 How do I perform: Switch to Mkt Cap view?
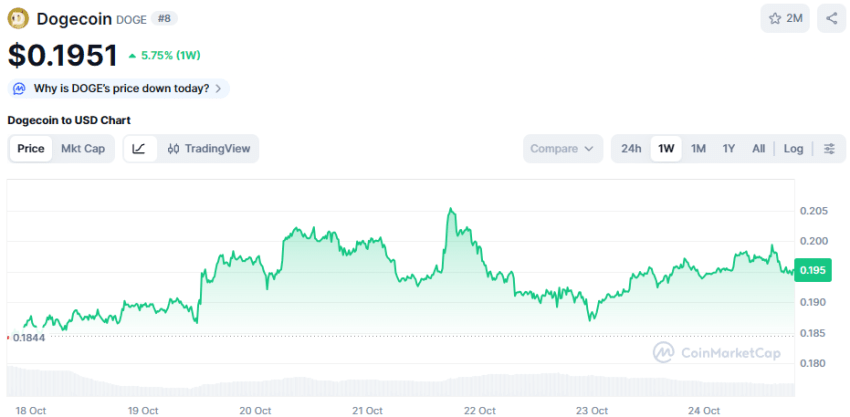(83, 149)
